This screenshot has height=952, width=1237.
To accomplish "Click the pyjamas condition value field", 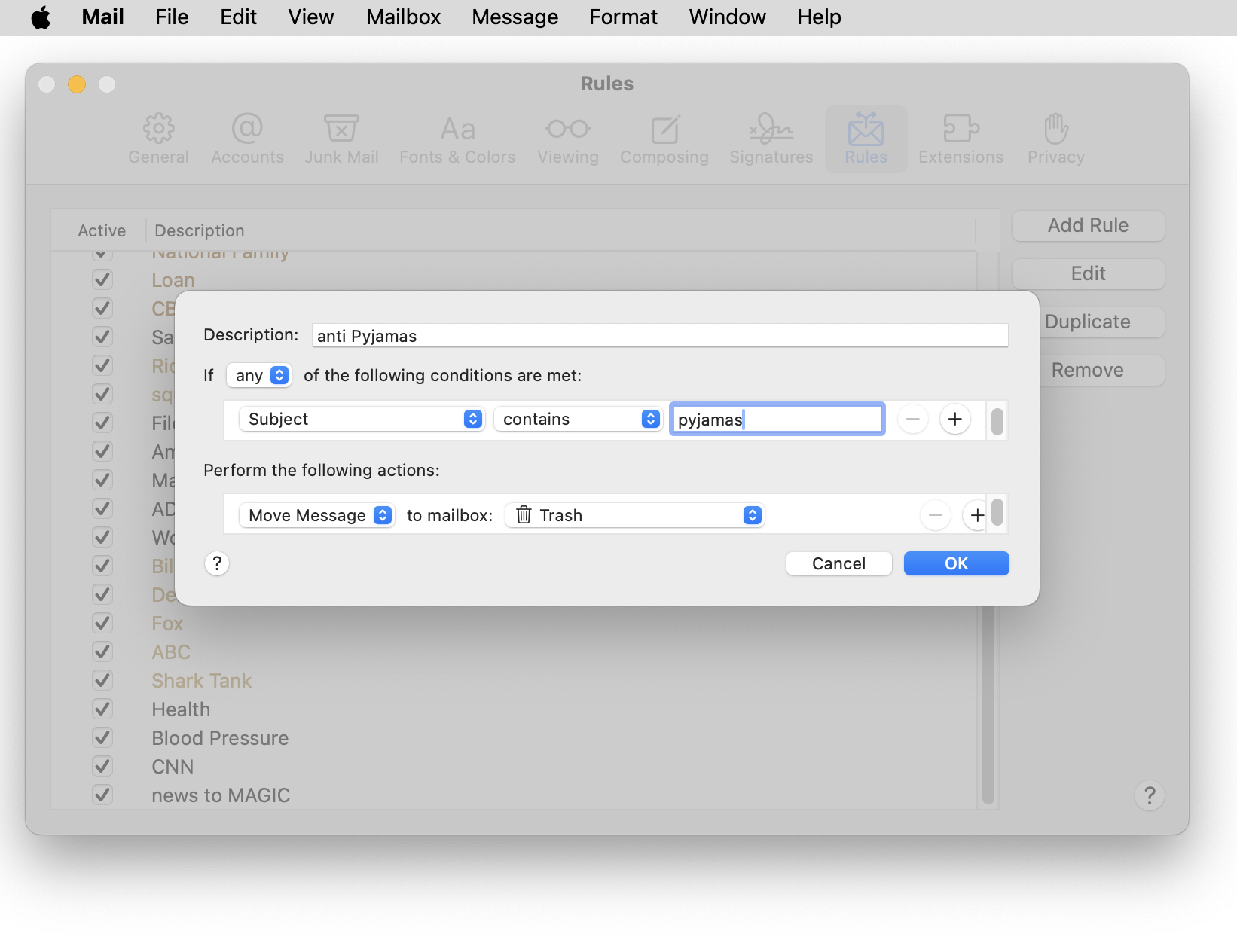I will [777, 419].
